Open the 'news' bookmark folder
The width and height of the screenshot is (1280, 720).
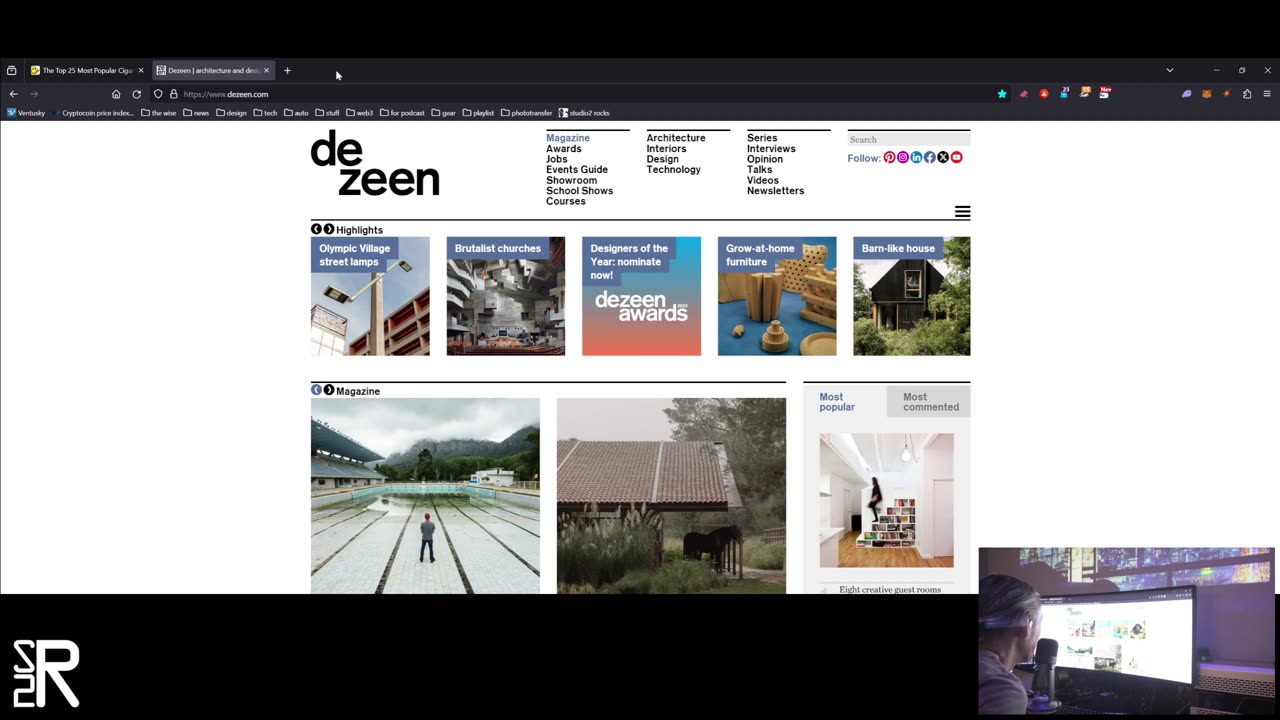tap(196, 113)
